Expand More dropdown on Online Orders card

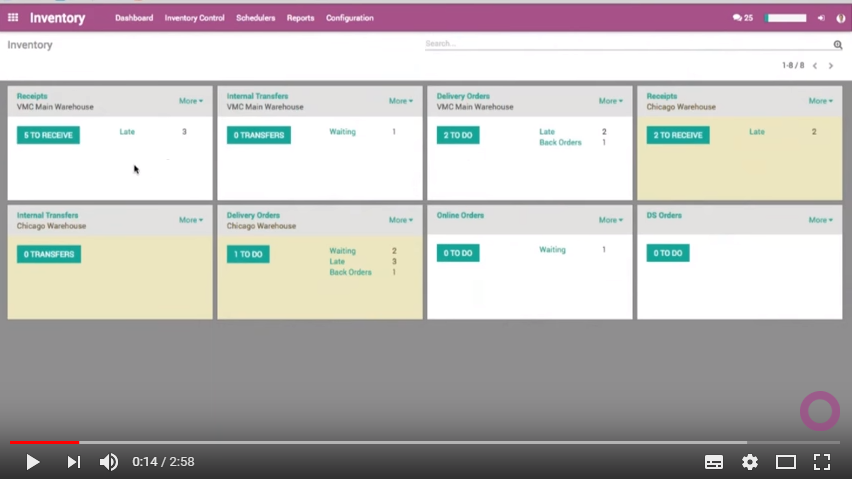610,220
